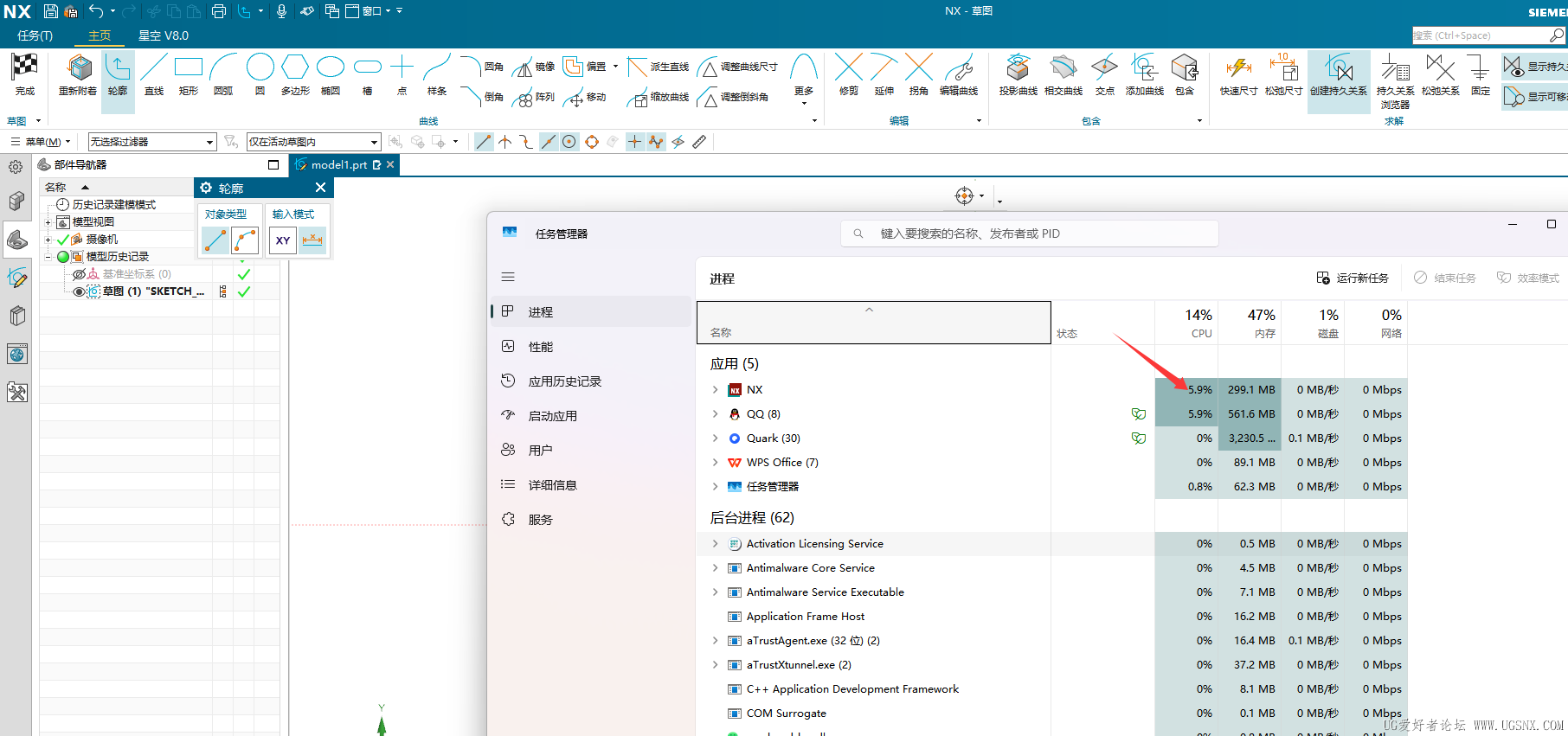The height and width of the screenshot is (736, 1568).
Task: Collapse 模型历史记录 in the part navigator
Action: tap(48, 257)
